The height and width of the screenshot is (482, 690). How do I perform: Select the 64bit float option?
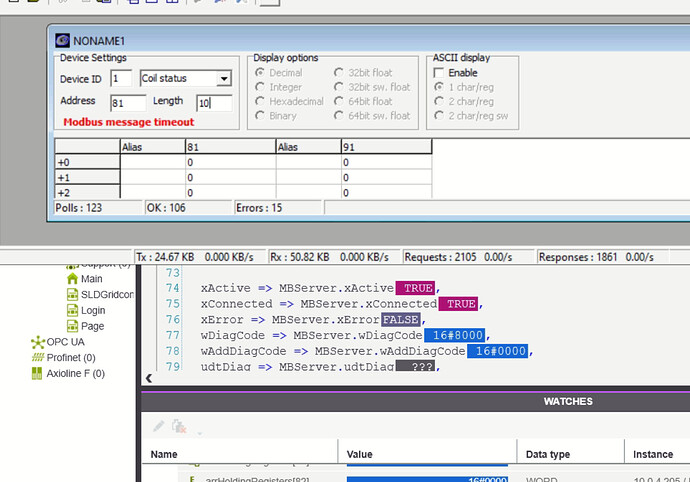pyautogui.click(x=338, y=101)
